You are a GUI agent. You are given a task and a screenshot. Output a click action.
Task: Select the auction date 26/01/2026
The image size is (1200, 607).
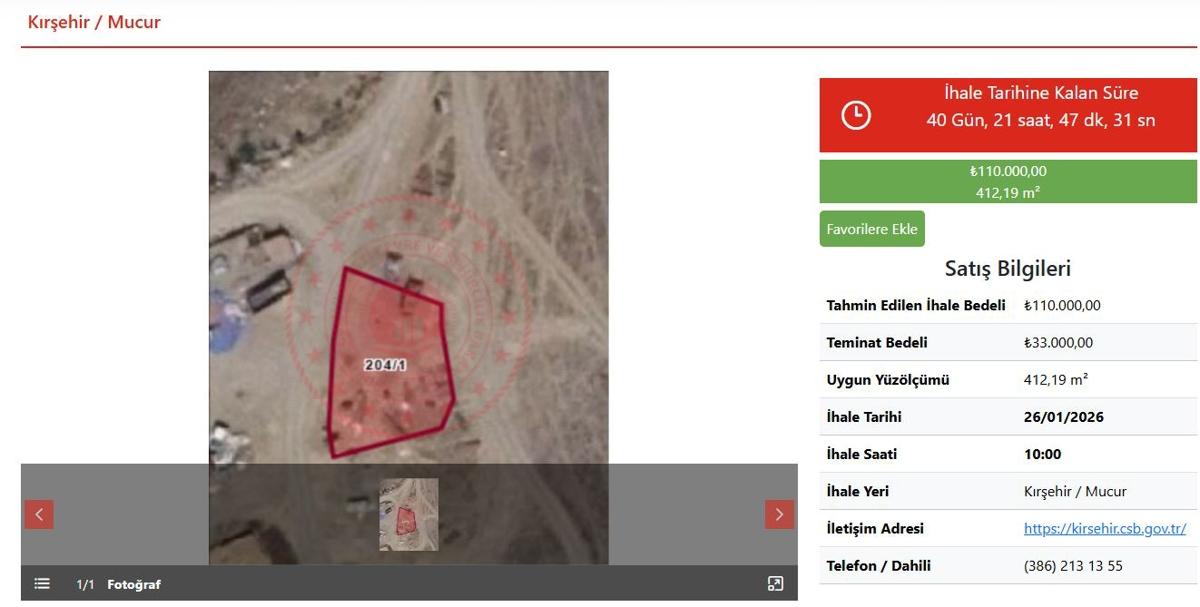click(1064, 417)
